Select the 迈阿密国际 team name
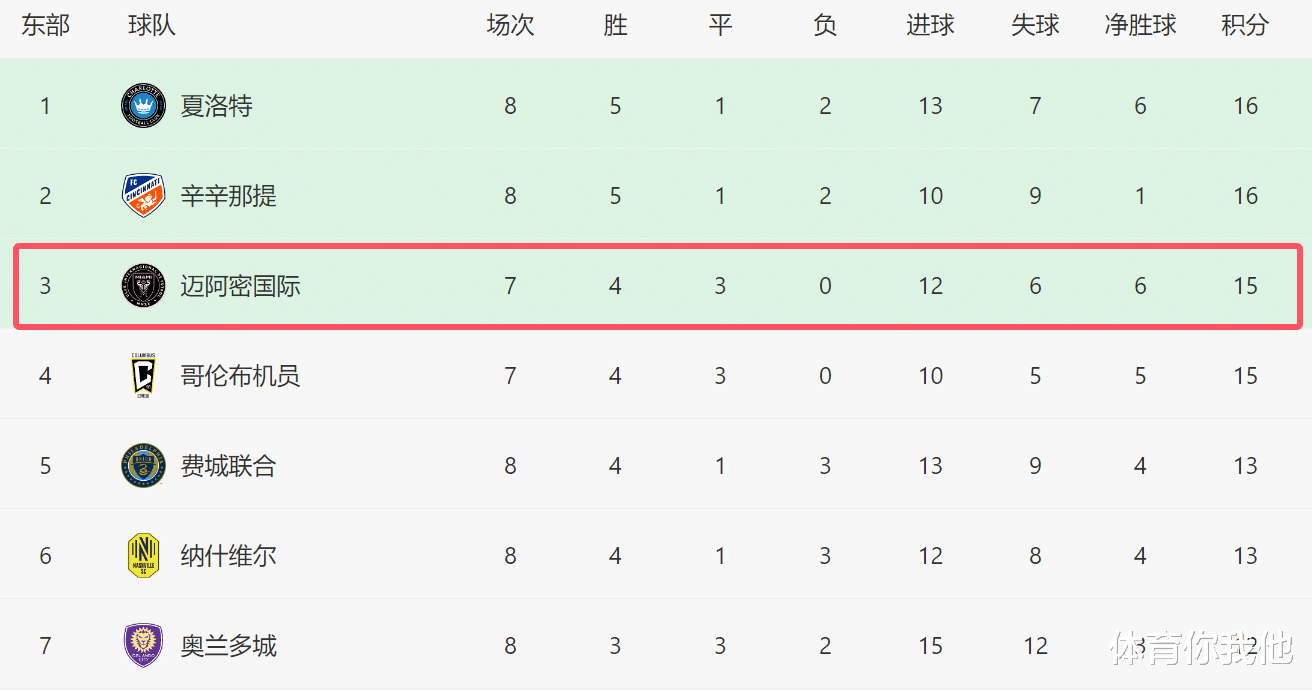 click(x=240, y=286)
